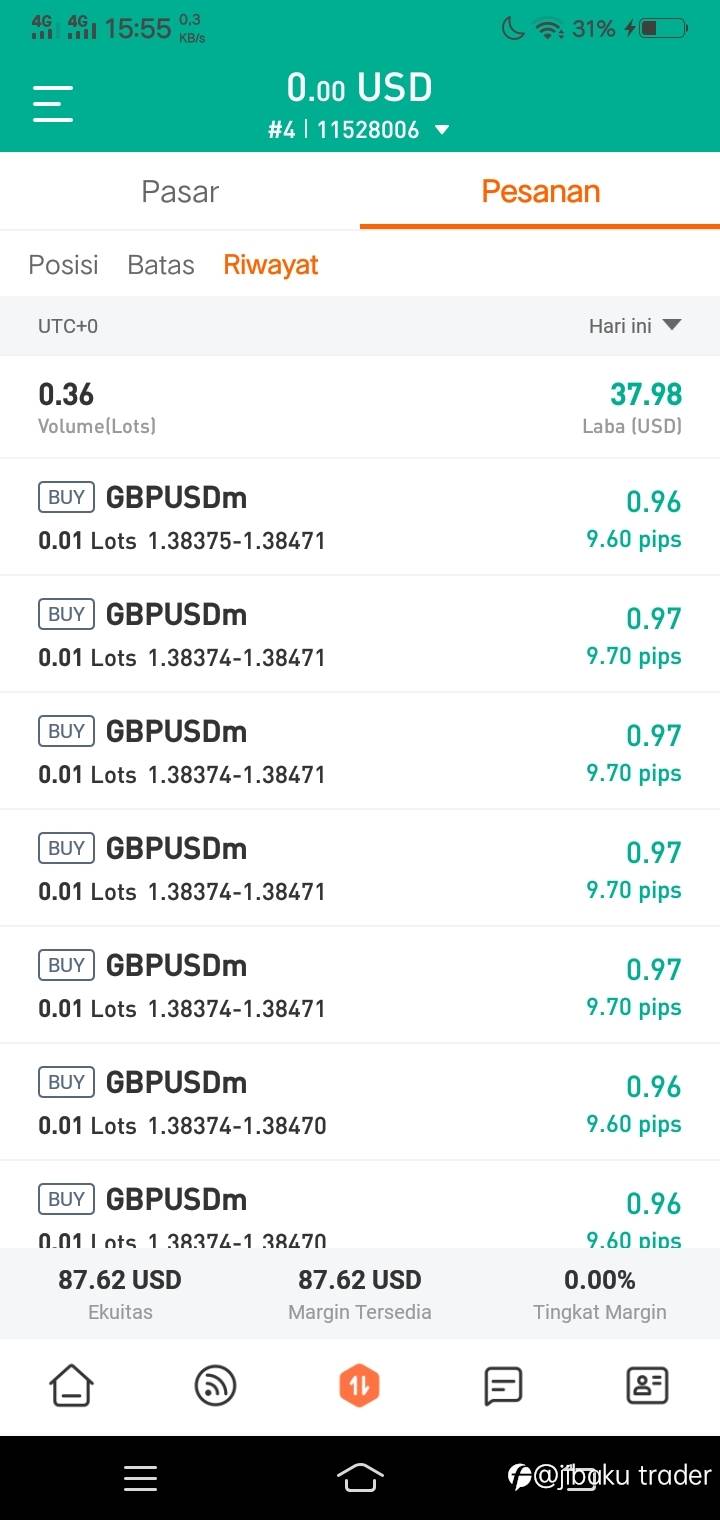Open the signal feed icon

tap(215, 1386)
